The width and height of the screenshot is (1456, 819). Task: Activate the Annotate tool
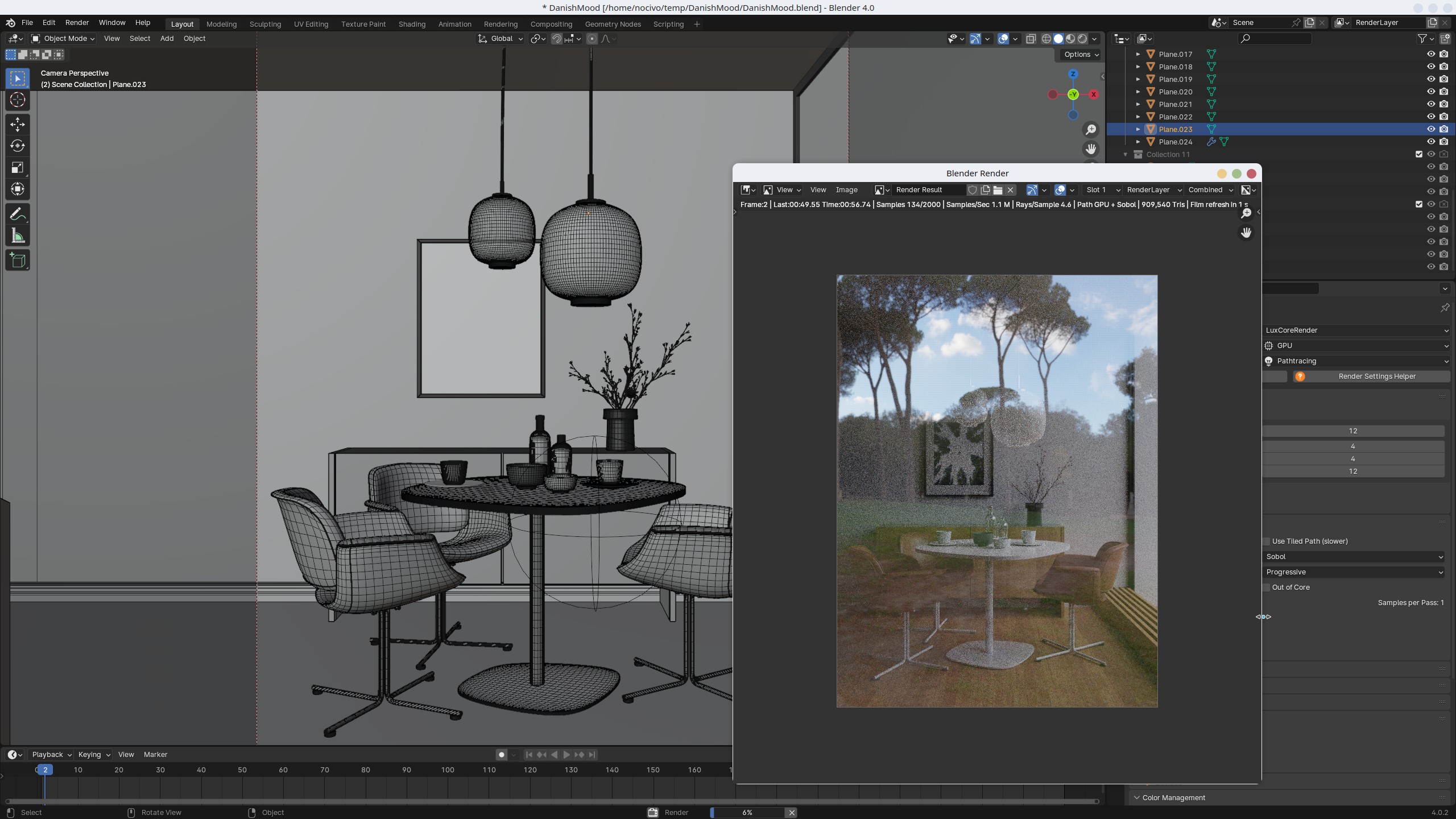coord(17,214)
